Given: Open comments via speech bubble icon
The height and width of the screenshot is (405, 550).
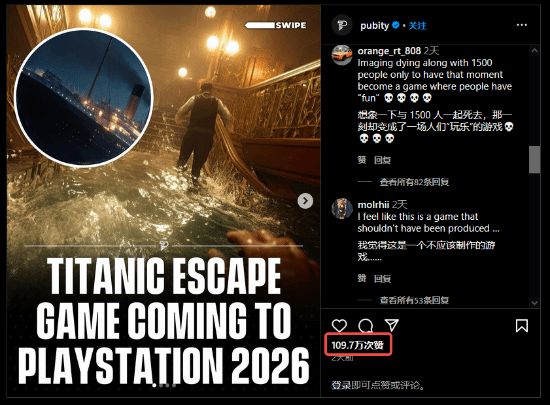Looking at the screenshot, I should (365, 326).
